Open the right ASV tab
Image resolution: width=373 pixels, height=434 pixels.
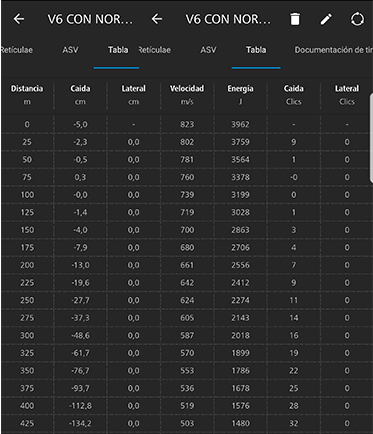[208, 50]
